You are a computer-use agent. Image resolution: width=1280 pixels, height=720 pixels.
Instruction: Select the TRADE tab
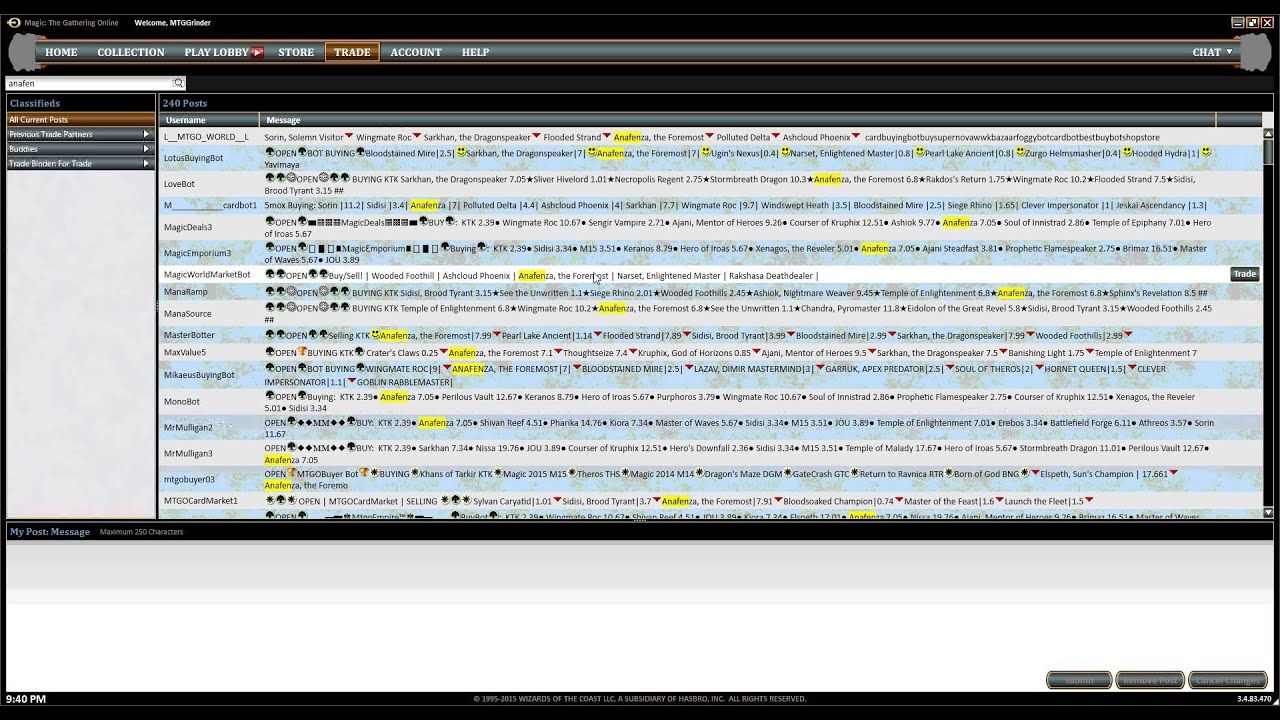coord(352,52)
